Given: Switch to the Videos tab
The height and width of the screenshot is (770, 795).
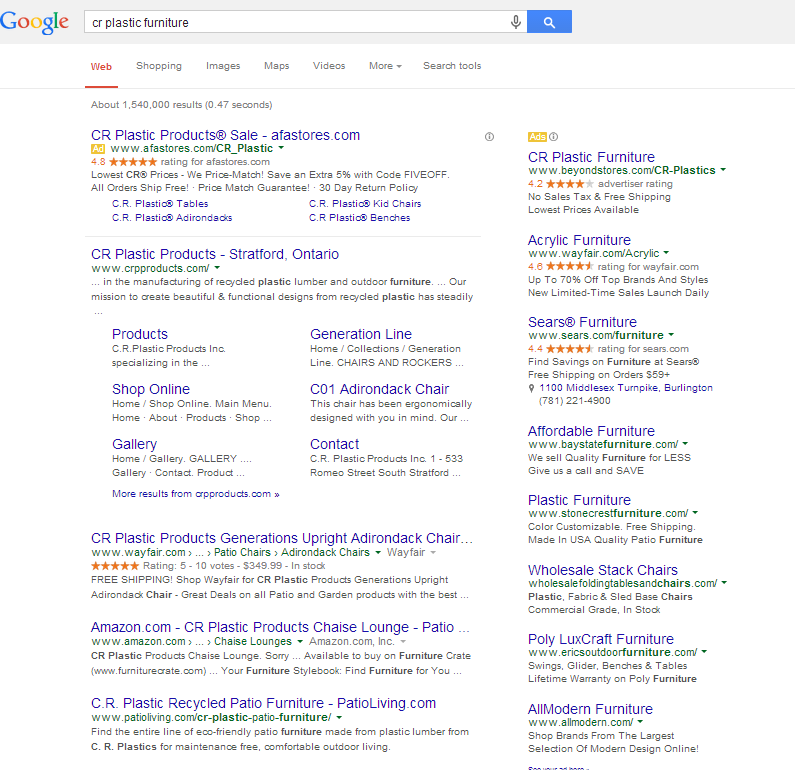Looking at the screenshot, I should coord(329,66).
